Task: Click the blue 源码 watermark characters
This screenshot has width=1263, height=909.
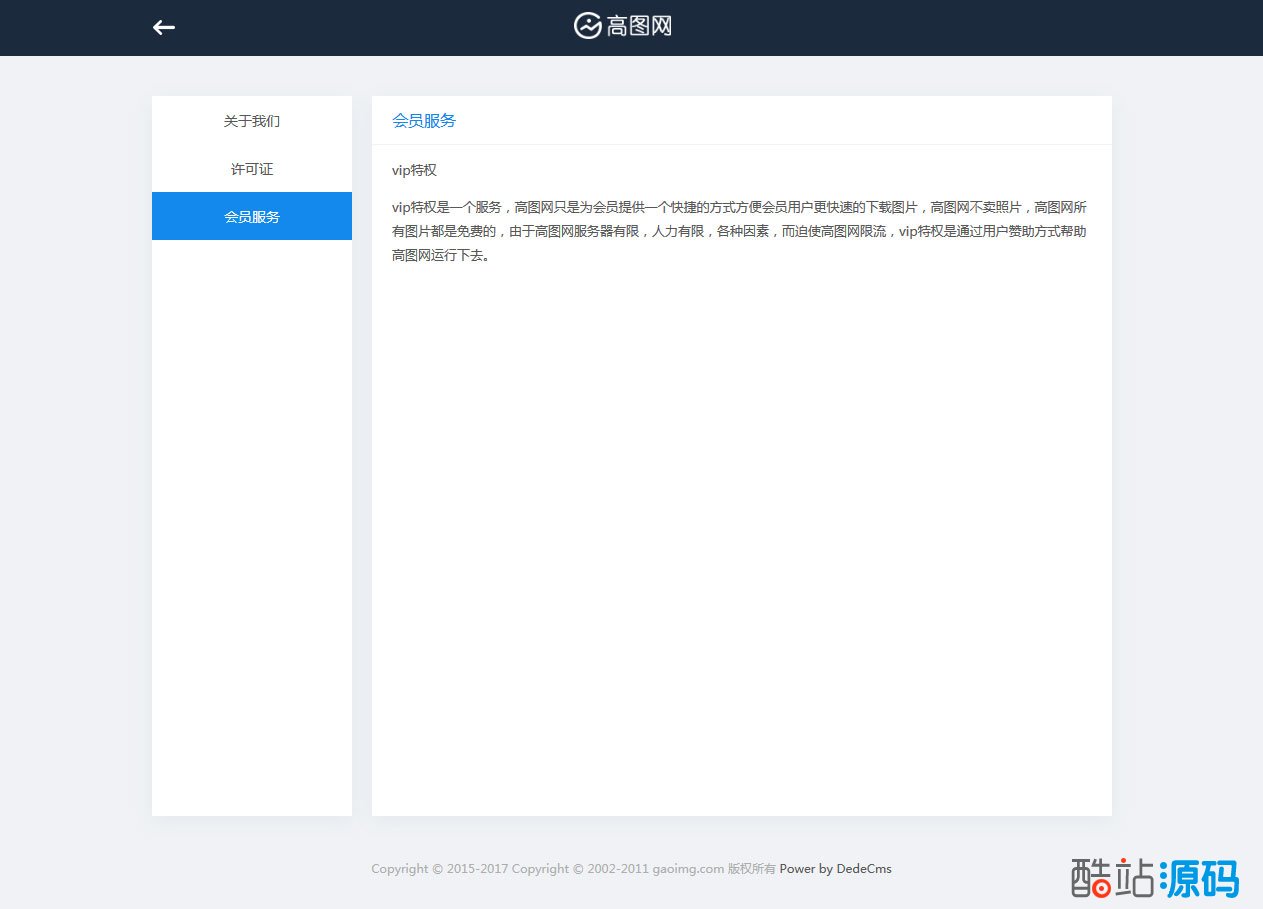Action: coord(1200,878)
